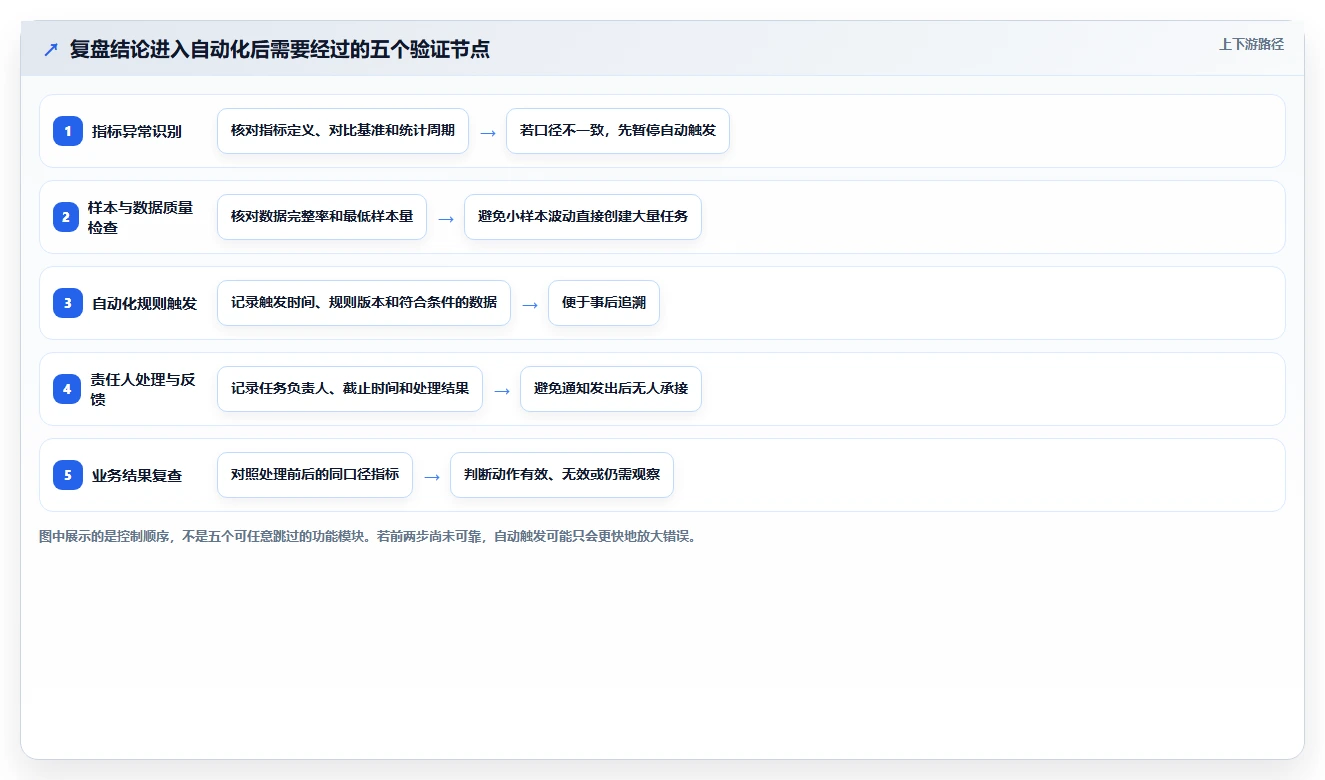The image size is (1325, 780).
Task: Click the 业务结果复查 step label
Action: click(137, 476)
